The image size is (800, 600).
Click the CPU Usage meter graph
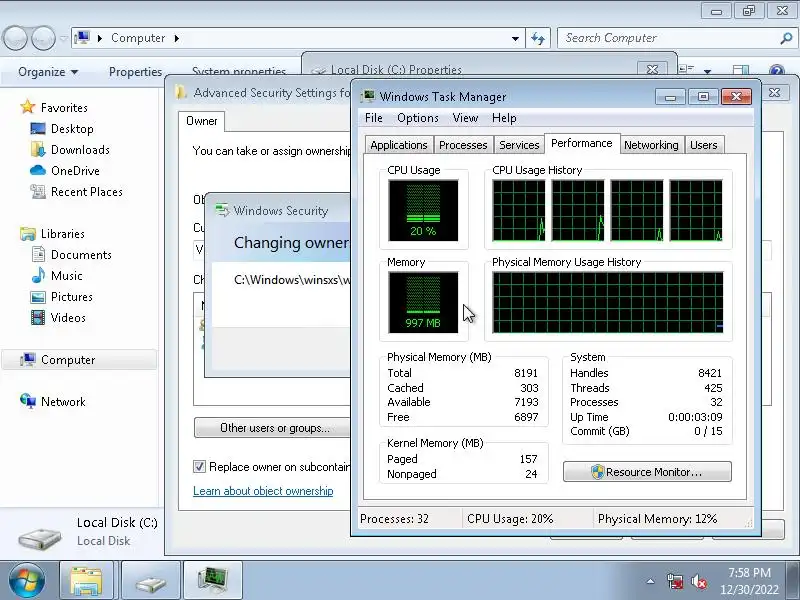point(423,210)
